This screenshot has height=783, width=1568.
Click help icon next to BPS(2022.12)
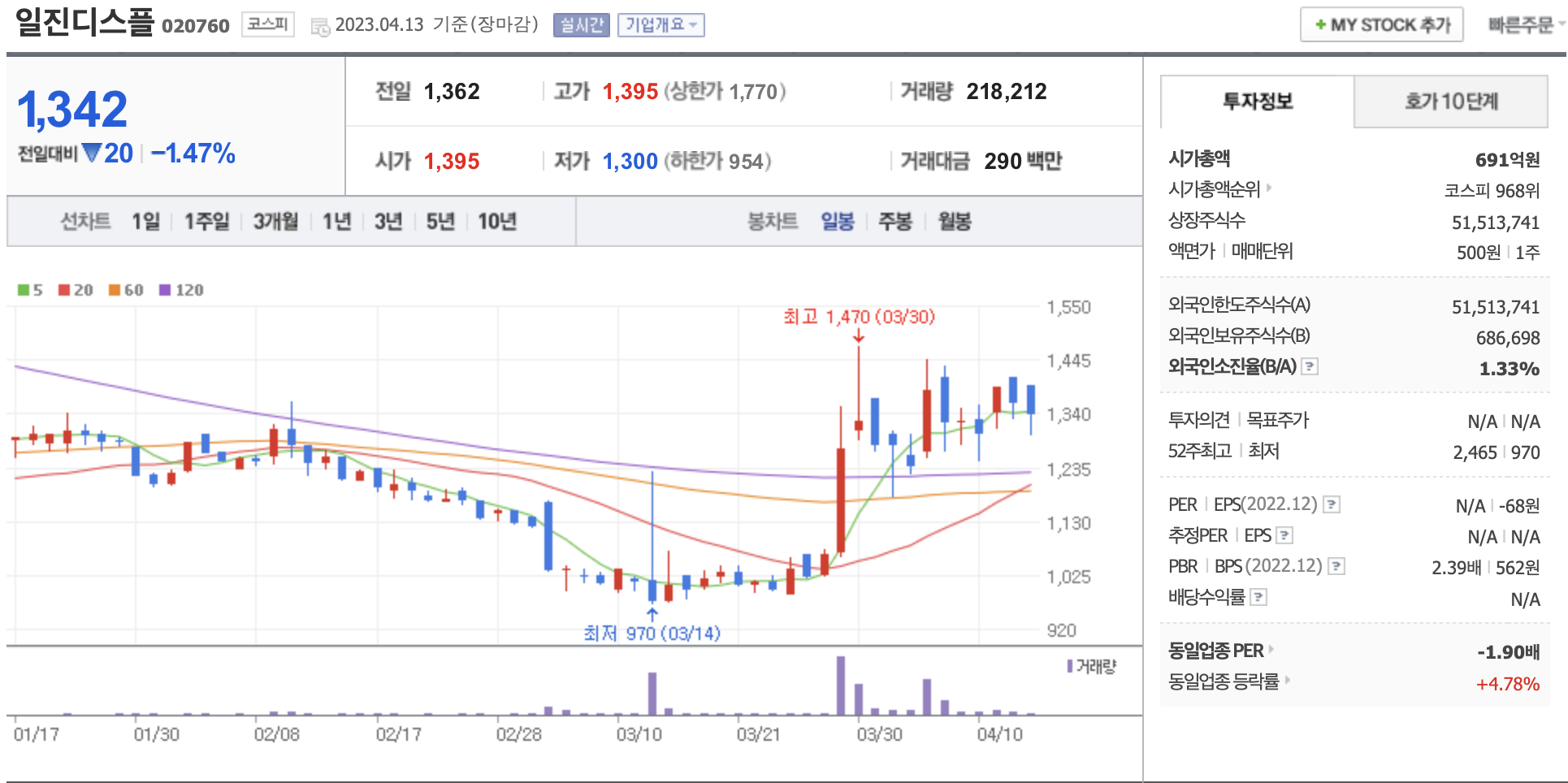(x=1336, y=566)
